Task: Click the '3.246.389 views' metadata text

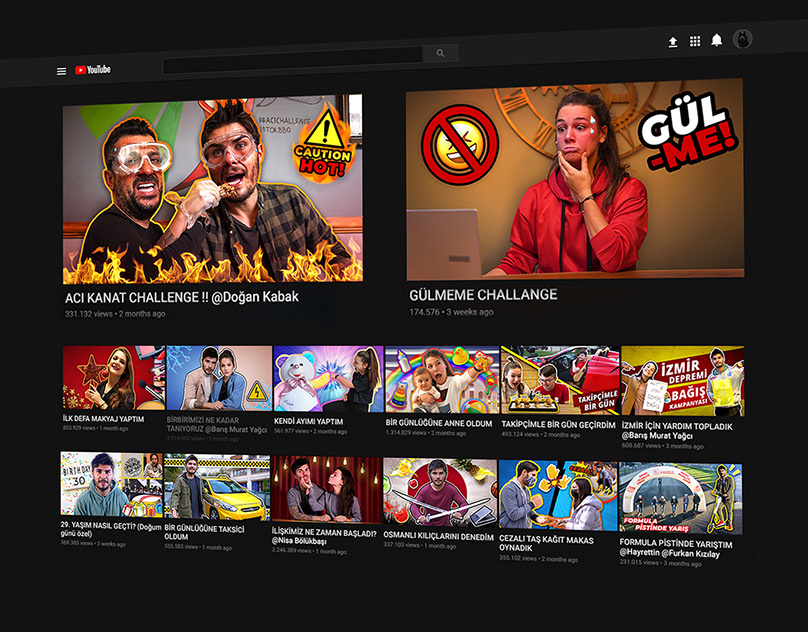Action: (292, 551)
